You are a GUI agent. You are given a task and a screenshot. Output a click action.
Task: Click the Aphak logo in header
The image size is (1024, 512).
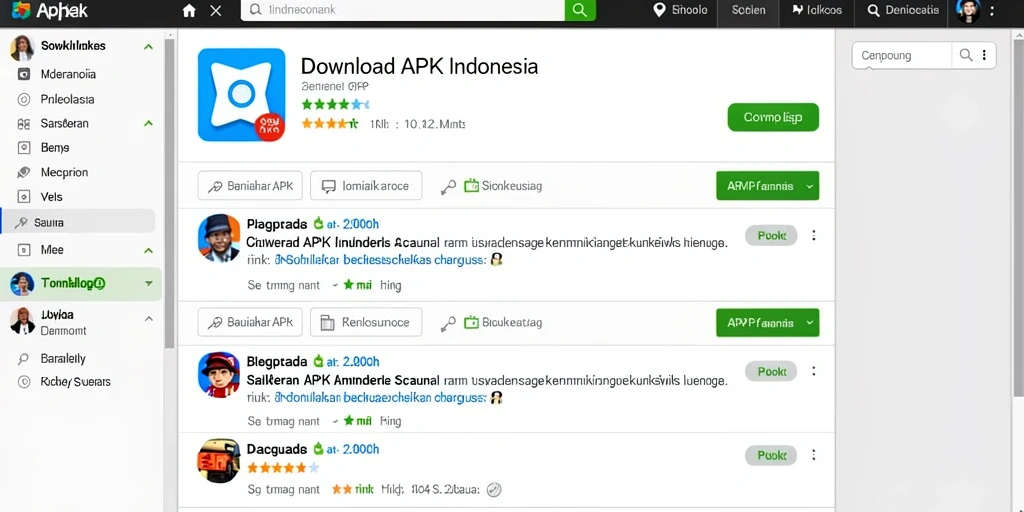pyautogui.click(x=50, y=10)
